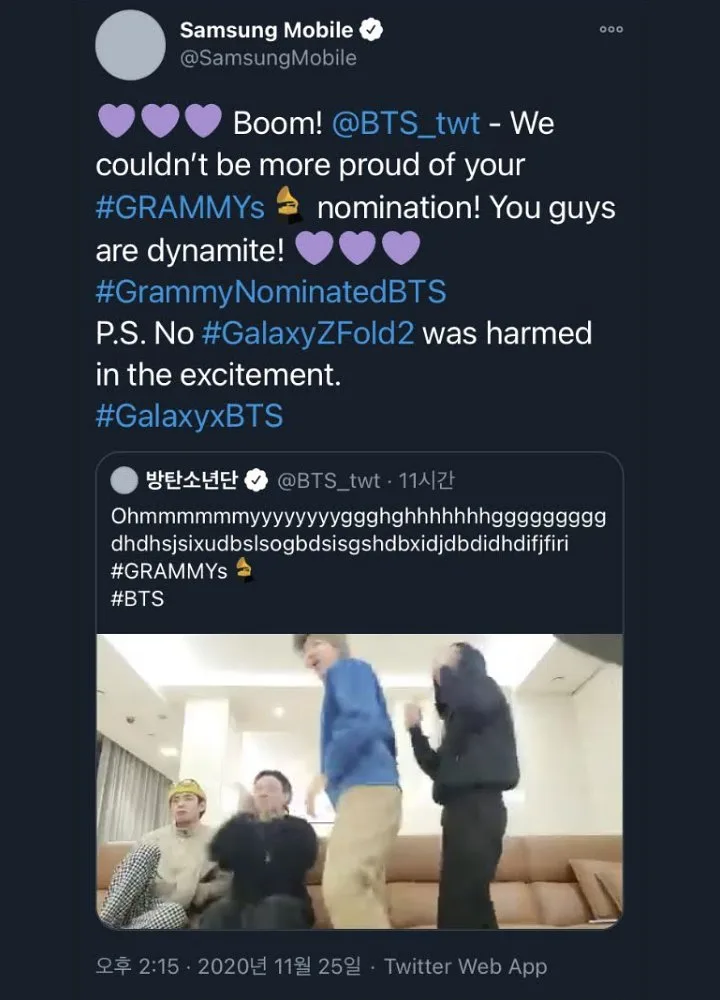Click the verified badge on quoted tweet
The height and width of the screenshot is (1000, 720).
(x=255, y=481)
